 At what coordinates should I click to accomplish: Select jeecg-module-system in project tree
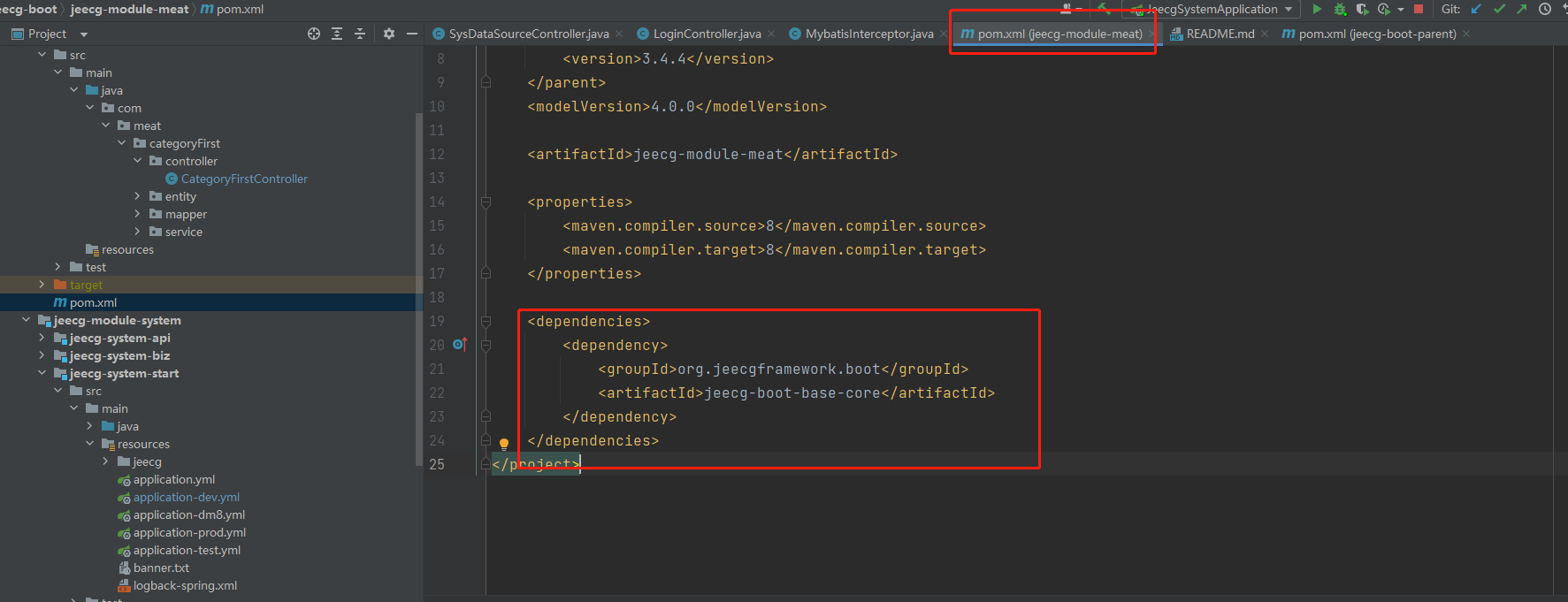pyautogui.click(x=117, y=320)
